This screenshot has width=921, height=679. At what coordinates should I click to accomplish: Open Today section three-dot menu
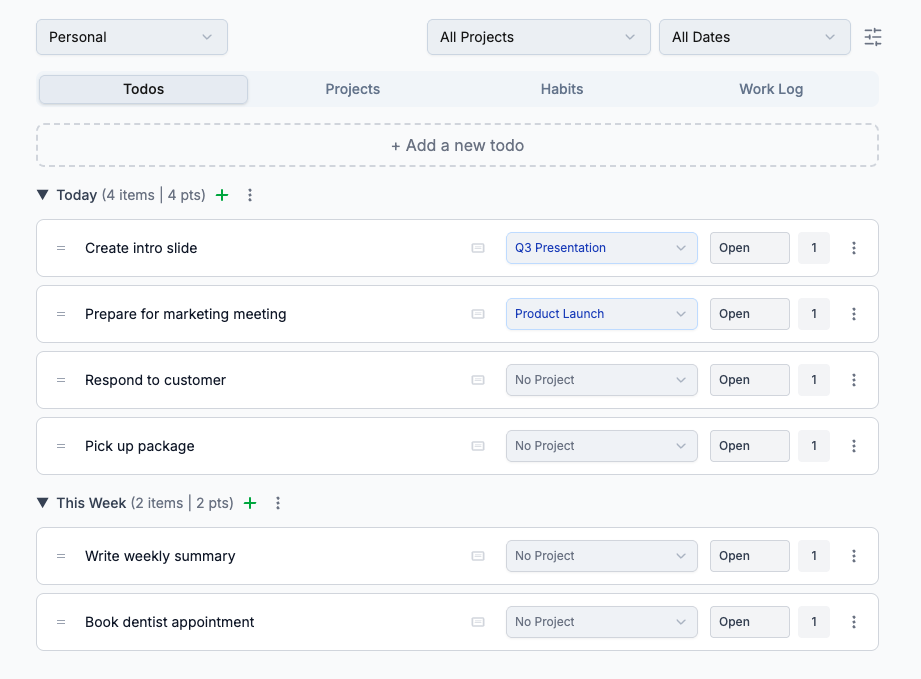point(250,195)
